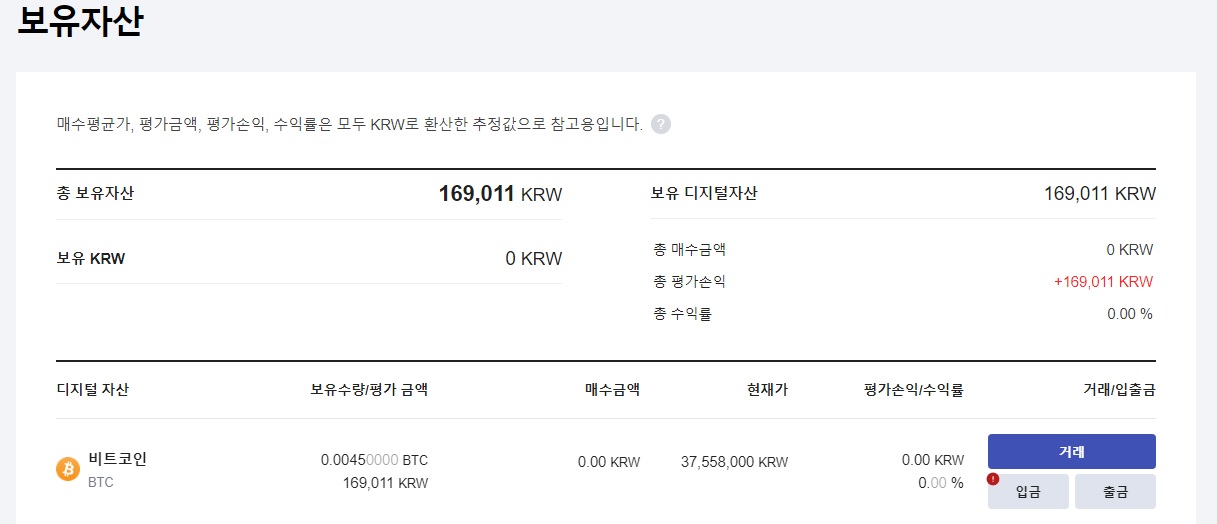Click the BTC ticker label
The height and width of the screenshot is (524, 1217).
[101, 482]
